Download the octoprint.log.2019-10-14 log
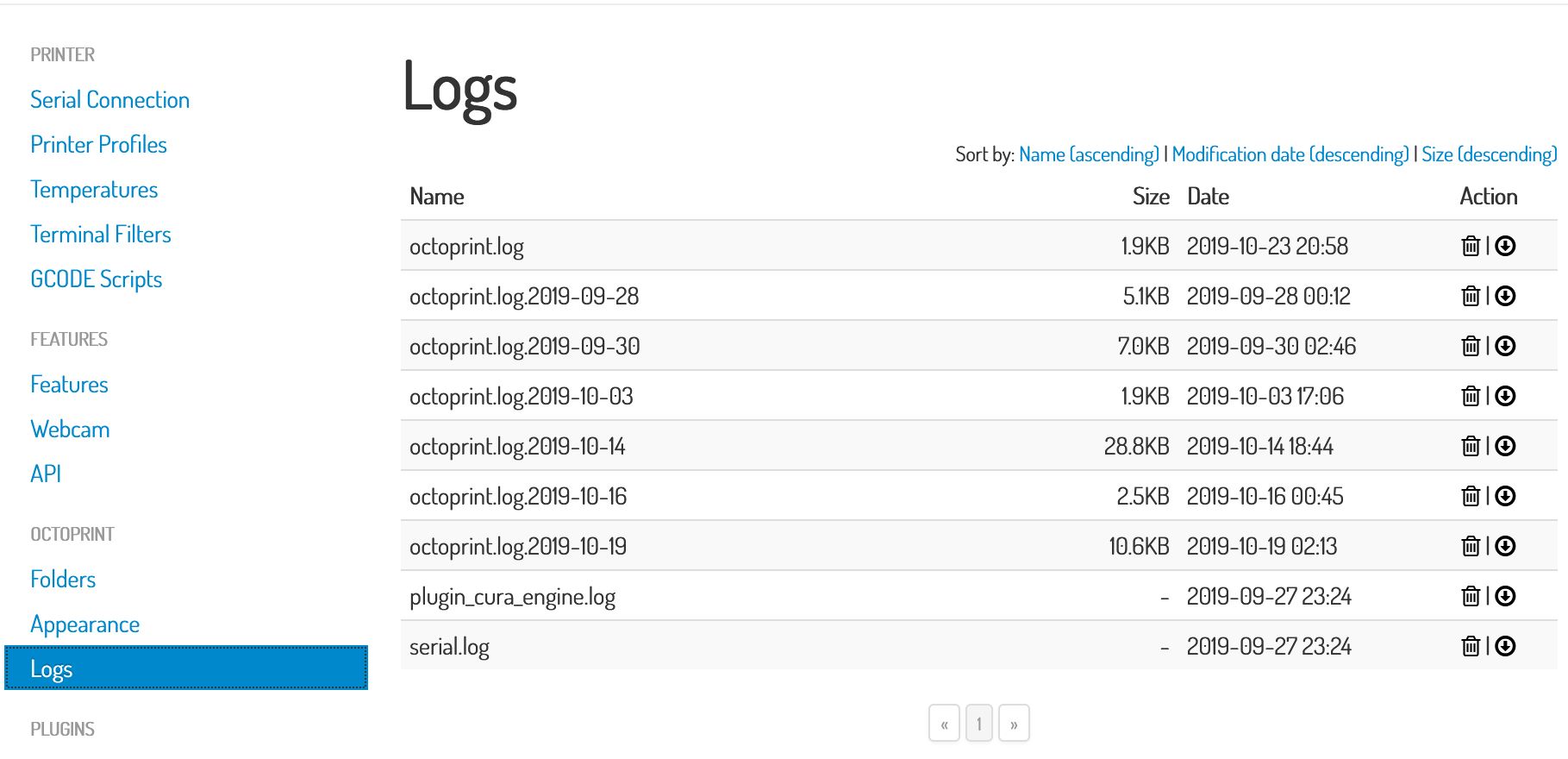 (1505, 446)
